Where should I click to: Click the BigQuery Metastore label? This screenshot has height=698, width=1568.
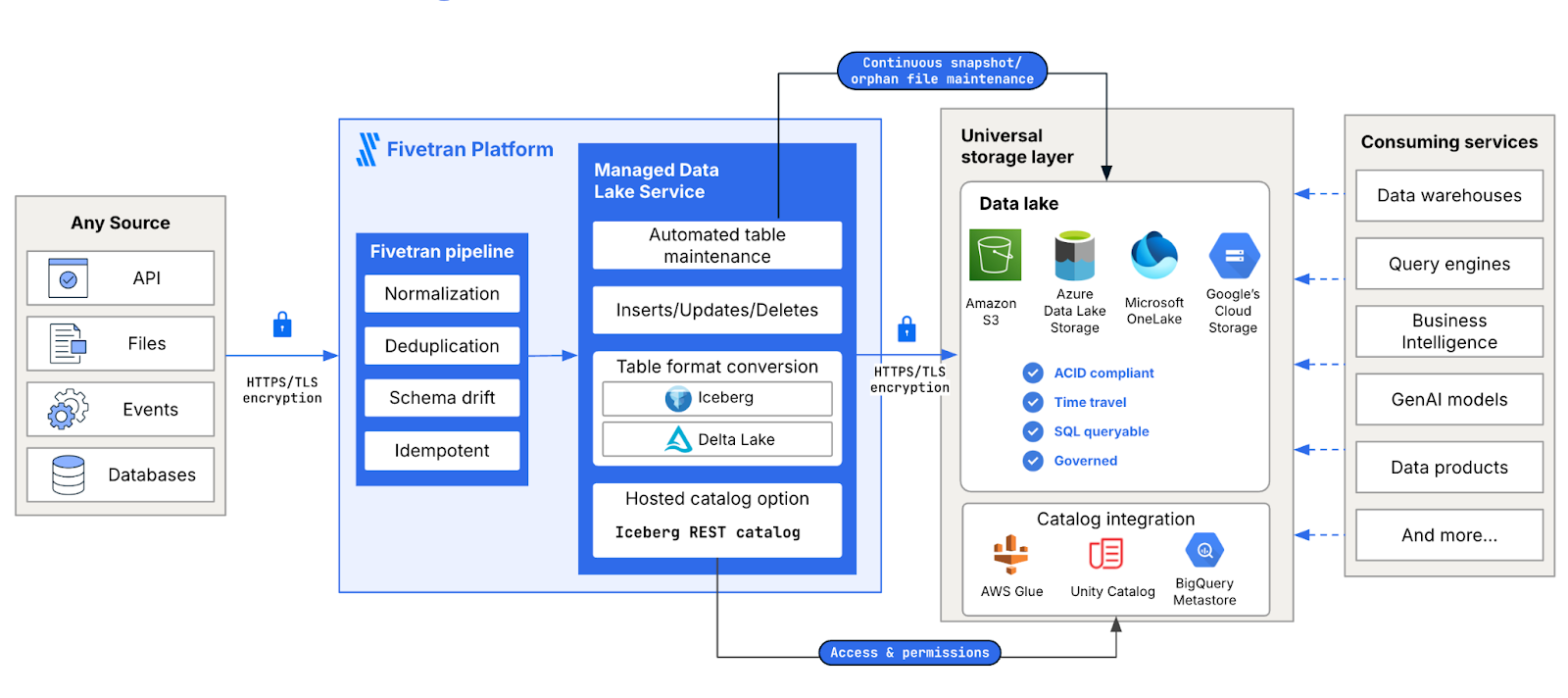[1204, 591]
